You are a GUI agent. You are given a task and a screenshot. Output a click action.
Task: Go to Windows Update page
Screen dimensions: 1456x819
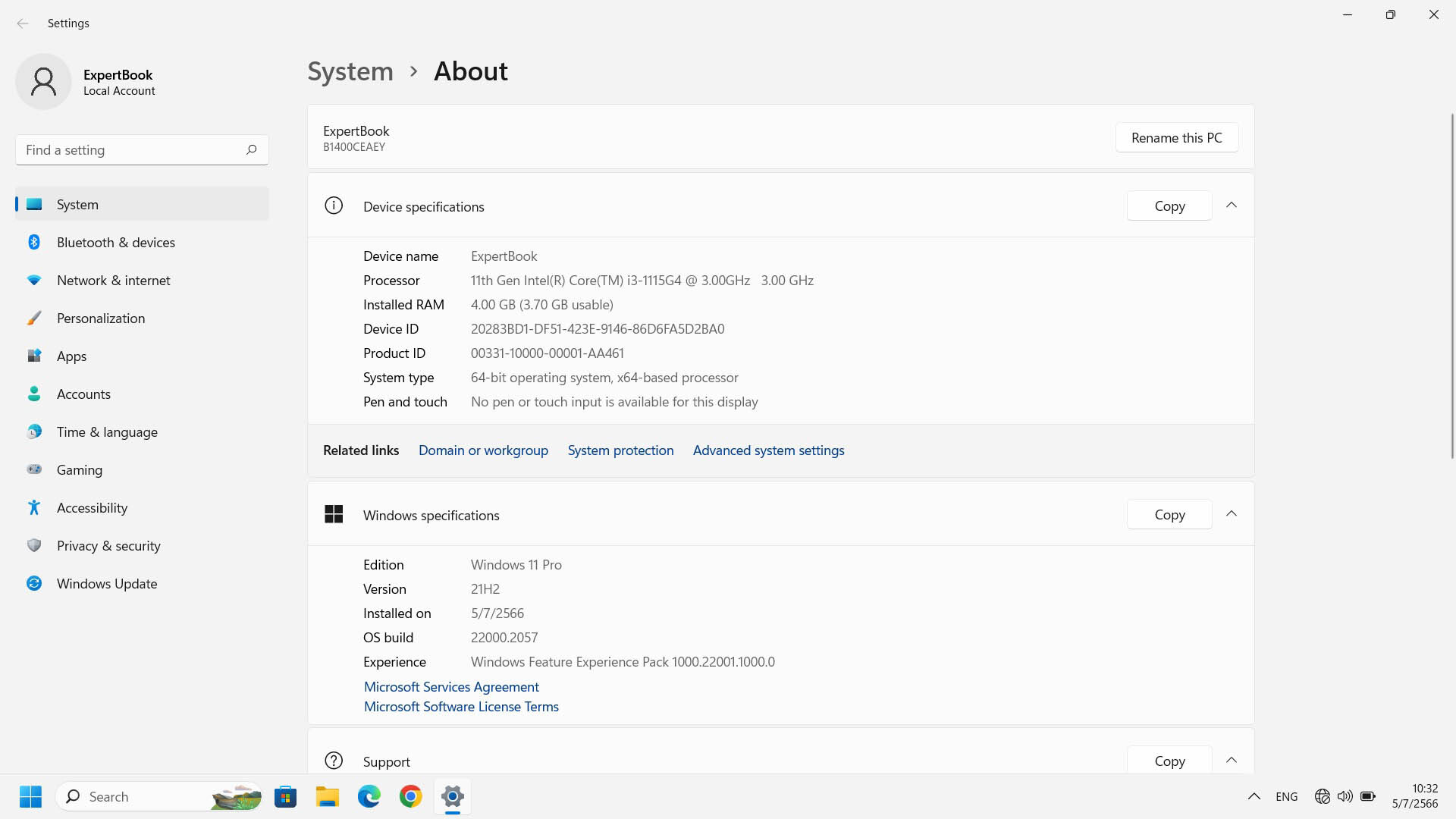(142, 583)
